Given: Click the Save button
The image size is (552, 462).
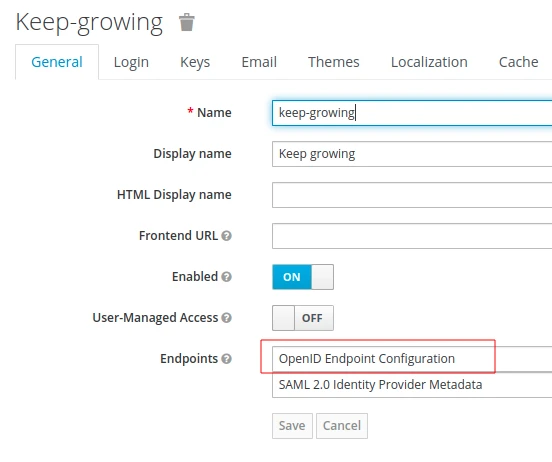Looking at the screenshot, I should [x=292, y=426].
